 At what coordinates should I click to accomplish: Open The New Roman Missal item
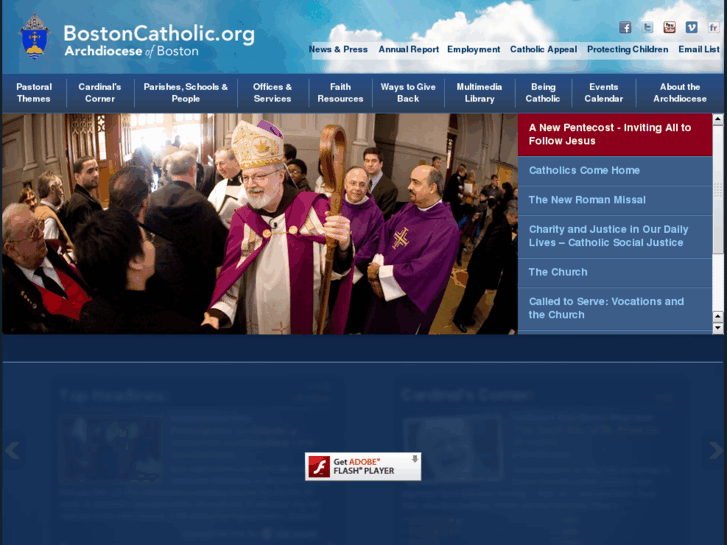587,200
